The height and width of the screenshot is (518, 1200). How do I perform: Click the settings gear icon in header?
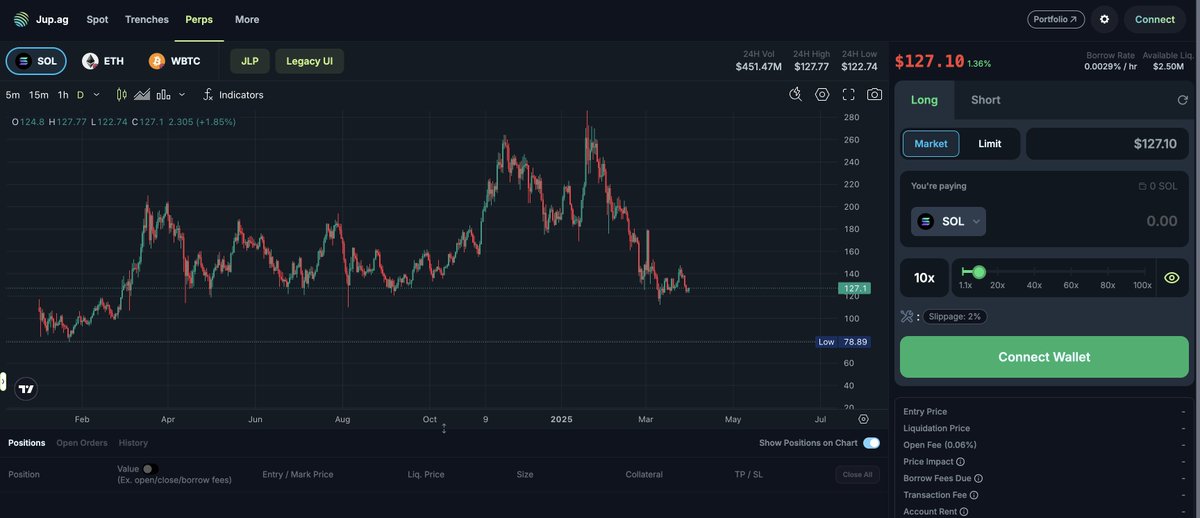pos(1104,19)
